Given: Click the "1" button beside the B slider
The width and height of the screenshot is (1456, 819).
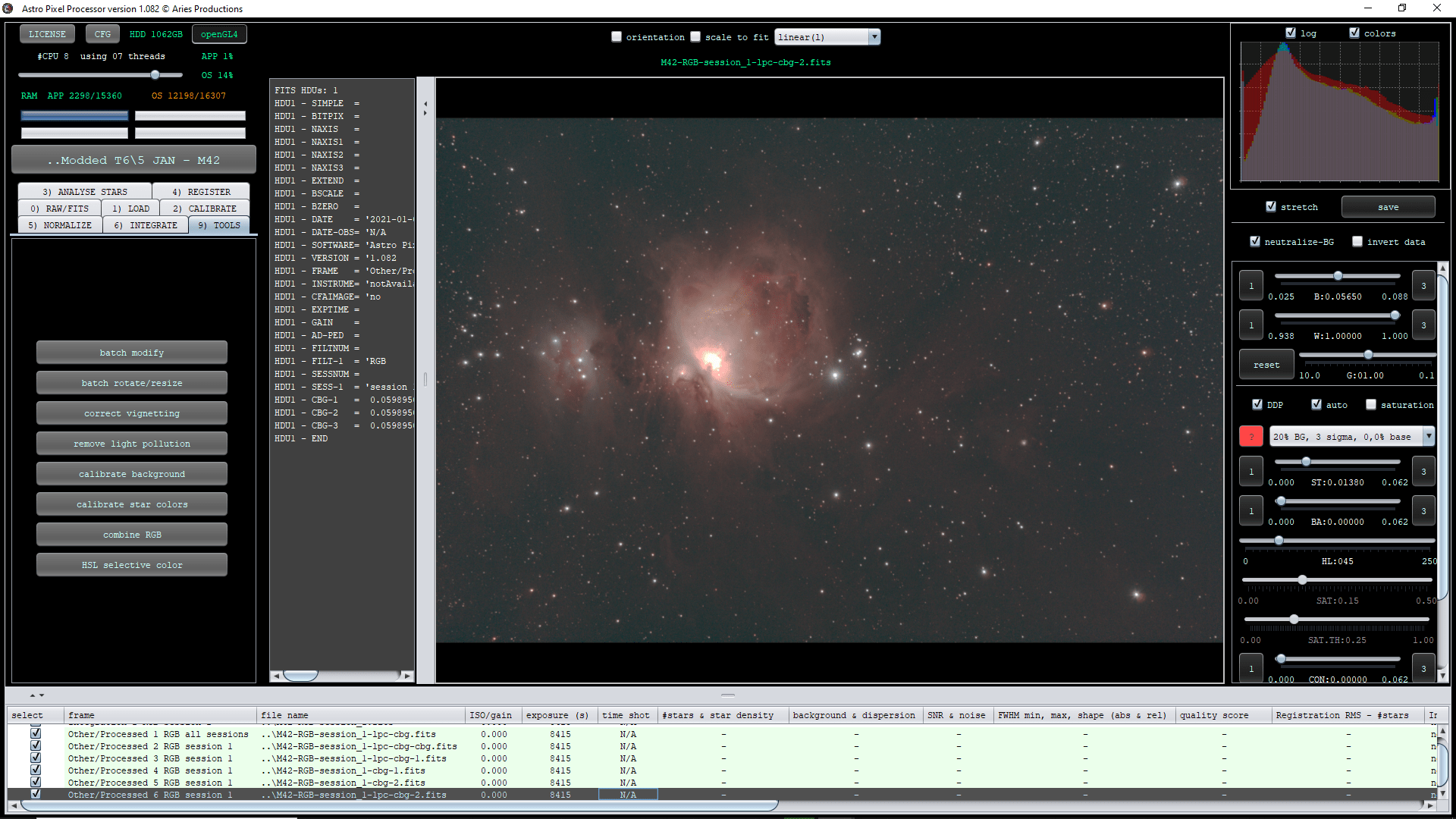Looking at the screenshot, I should pos(1251,286).
